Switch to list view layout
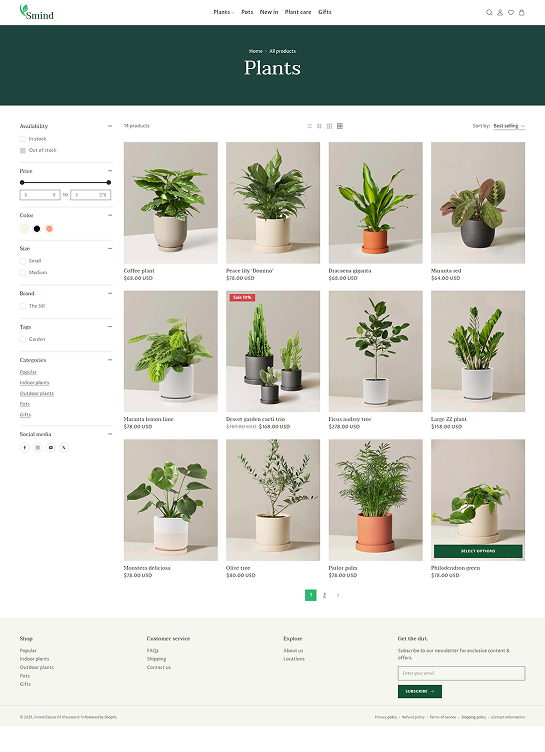 (x=309, y=126)
